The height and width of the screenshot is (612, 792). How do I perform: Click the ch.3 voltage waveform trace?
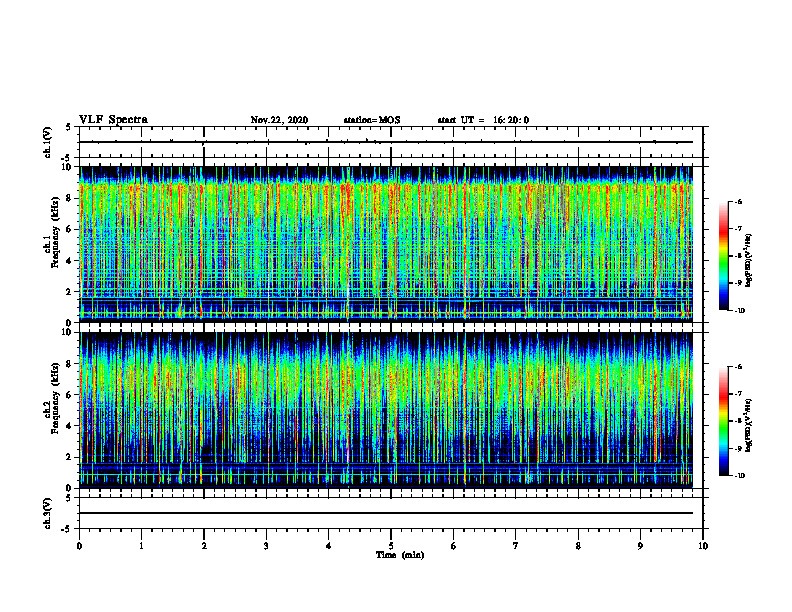(x=386, y=513)
